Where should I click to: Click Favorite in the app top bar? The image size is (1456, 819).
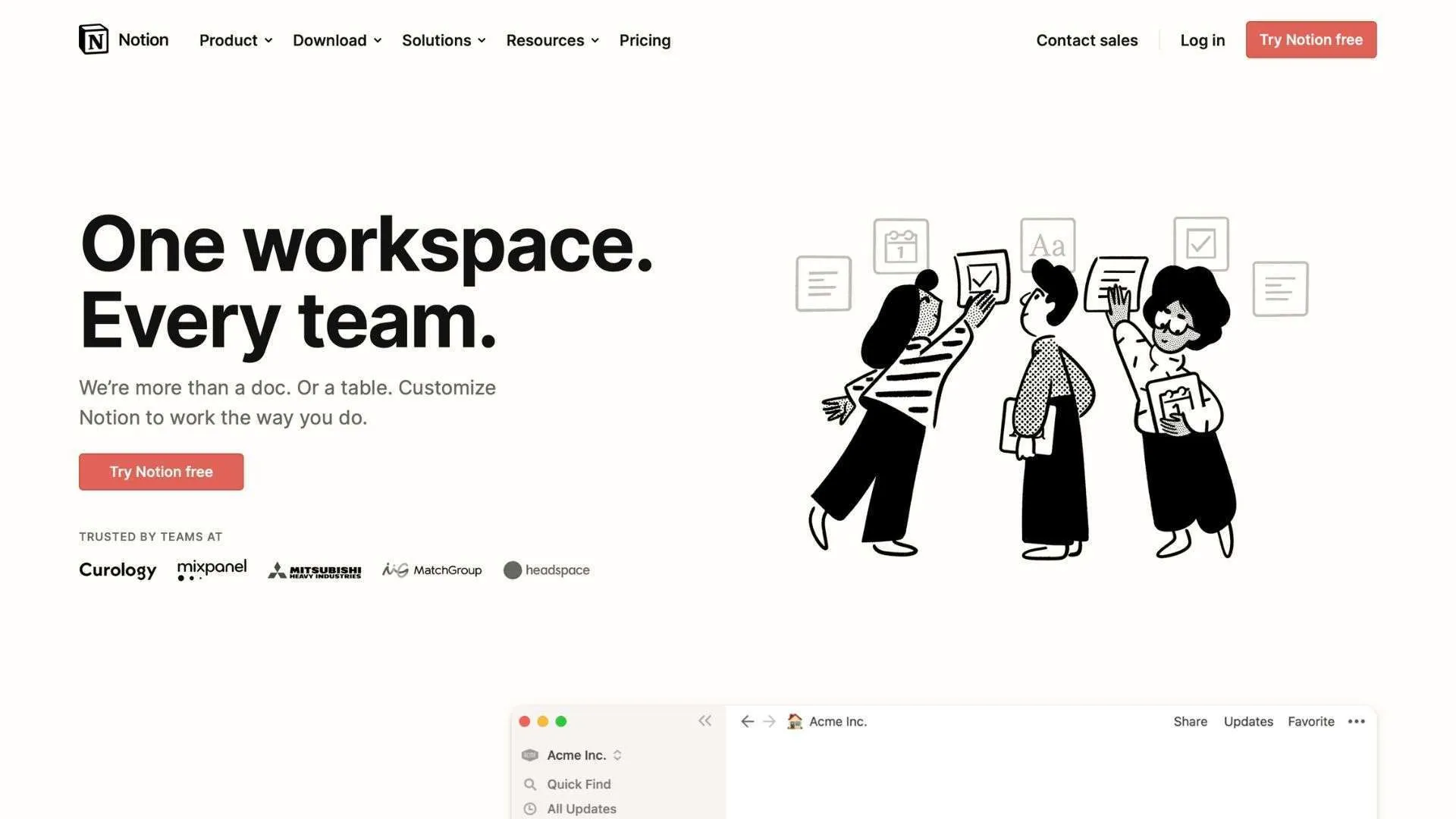(x=1310, y=721)
